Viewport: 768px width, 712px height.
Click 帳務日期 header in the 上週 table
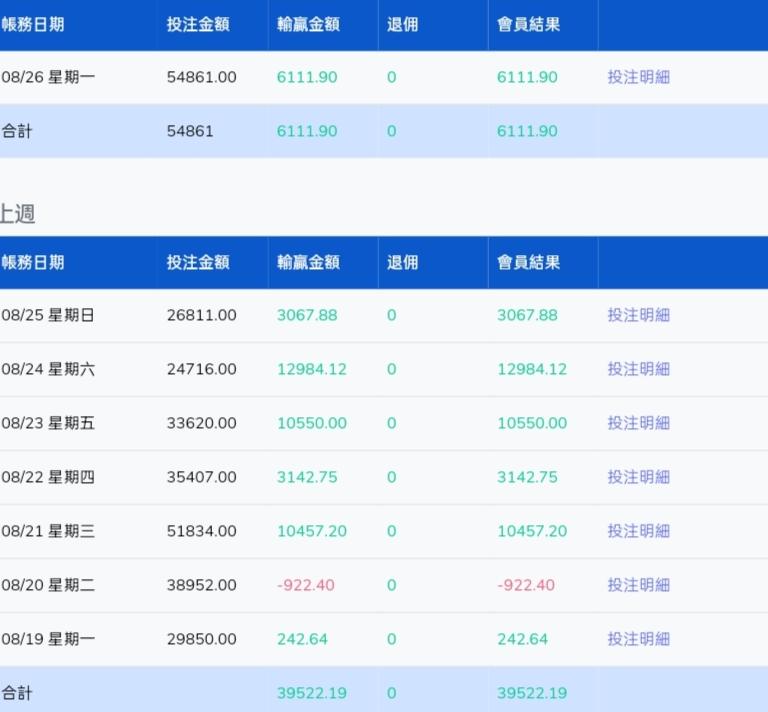(33, 262)
